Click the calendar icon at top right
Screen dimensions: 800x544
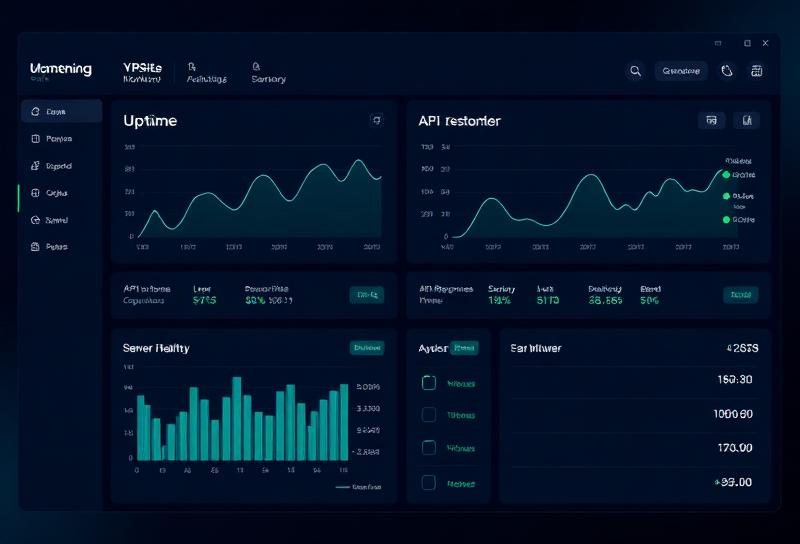pyautogui.click(x=756, y=71)
